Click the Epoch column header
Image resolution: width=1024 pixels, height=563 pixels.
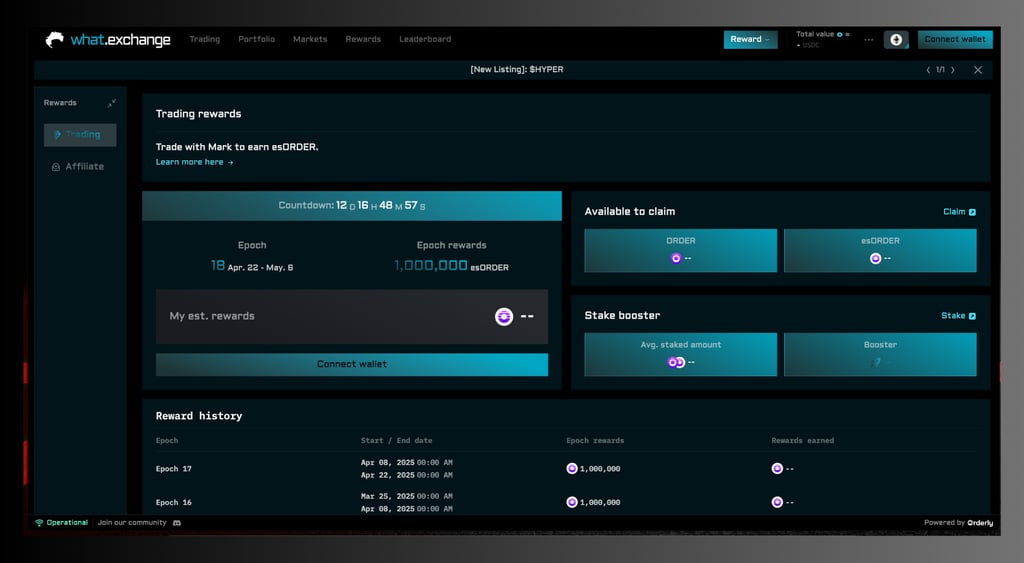[167, 441]
